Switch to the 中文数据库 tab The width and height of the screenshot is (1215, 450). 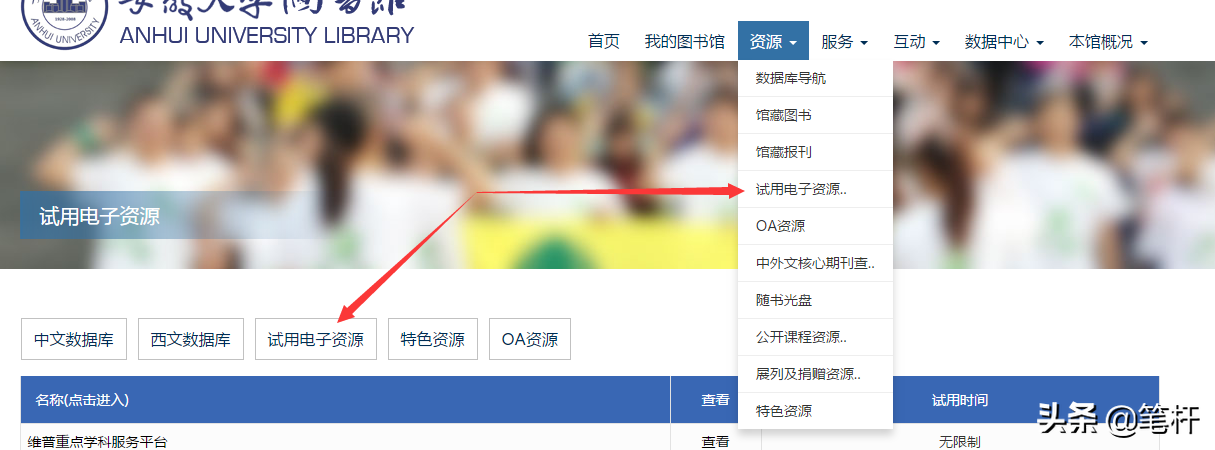(x=74, y=339)
